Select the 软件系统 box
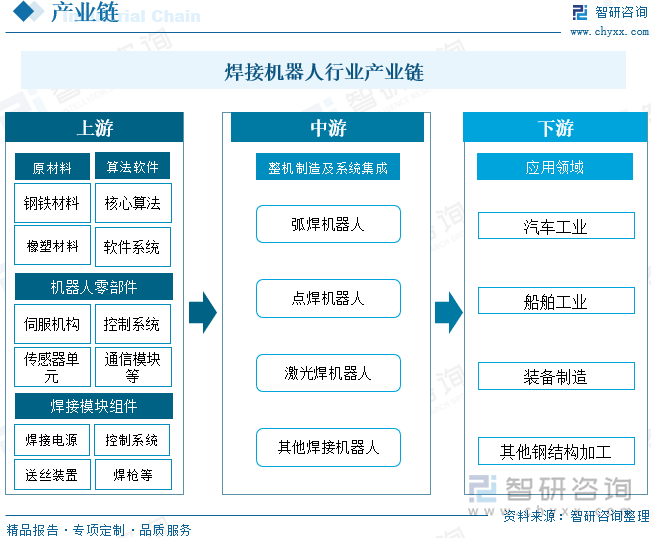651x538 pixels. 133,247
